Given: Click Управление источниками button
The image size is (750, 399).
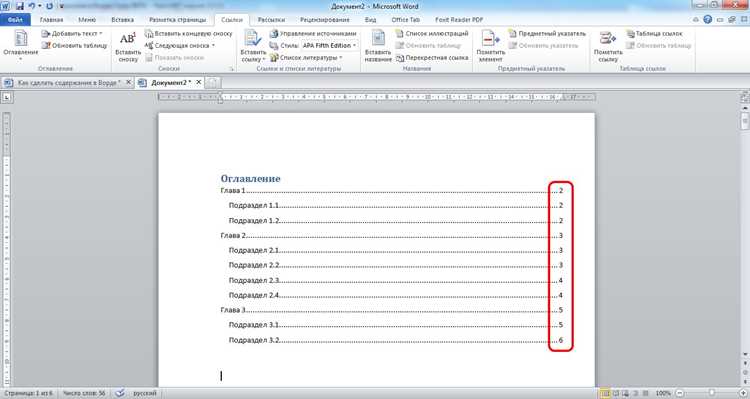Looking at the screenshot, I should (x=313, y=33).
